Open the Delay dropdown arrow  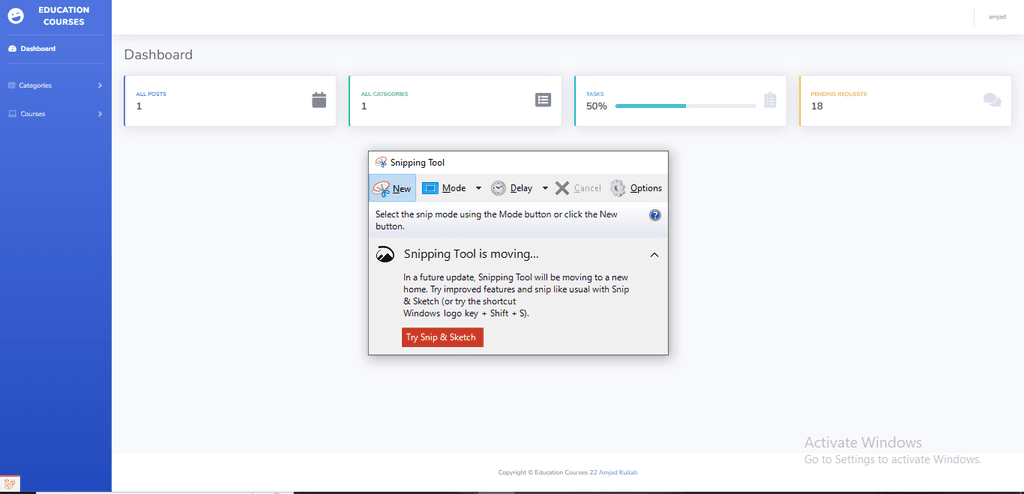(545, 188)
